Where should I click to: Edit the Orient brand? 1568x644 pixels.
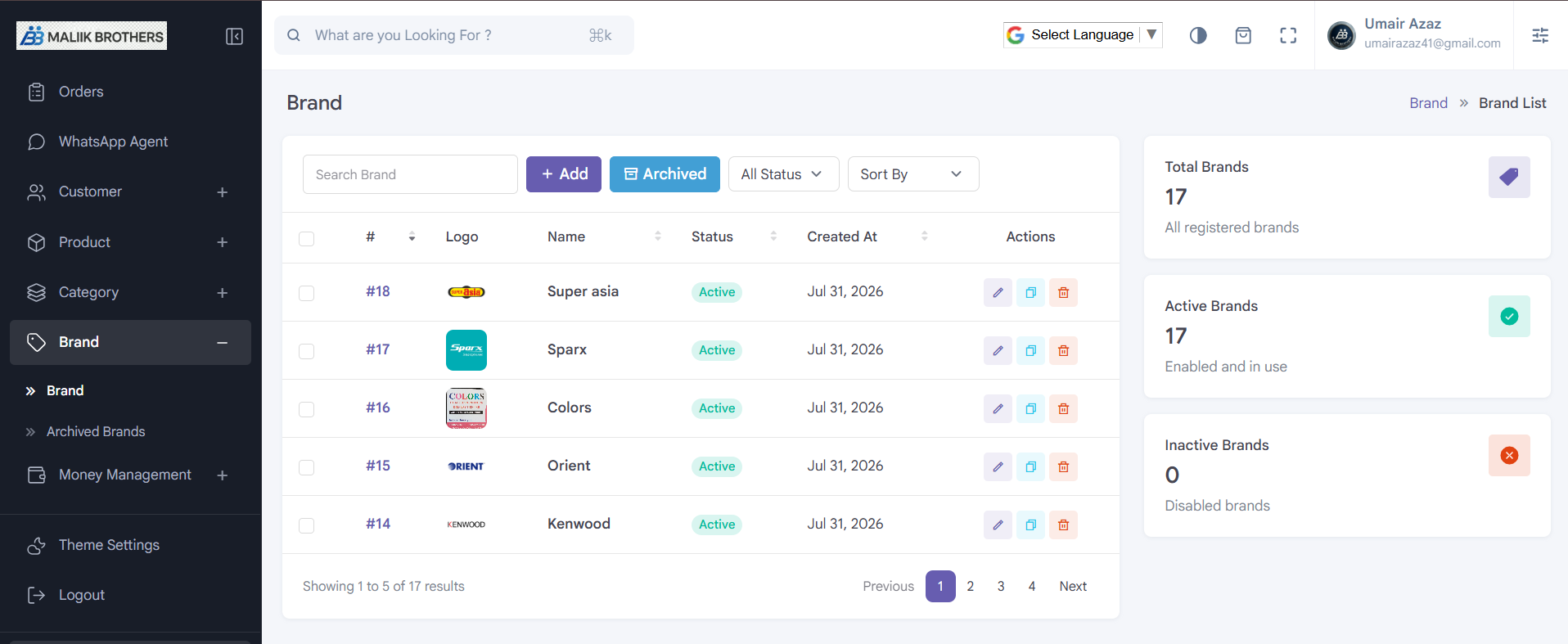pyautogui.click(x=998, y=466)
